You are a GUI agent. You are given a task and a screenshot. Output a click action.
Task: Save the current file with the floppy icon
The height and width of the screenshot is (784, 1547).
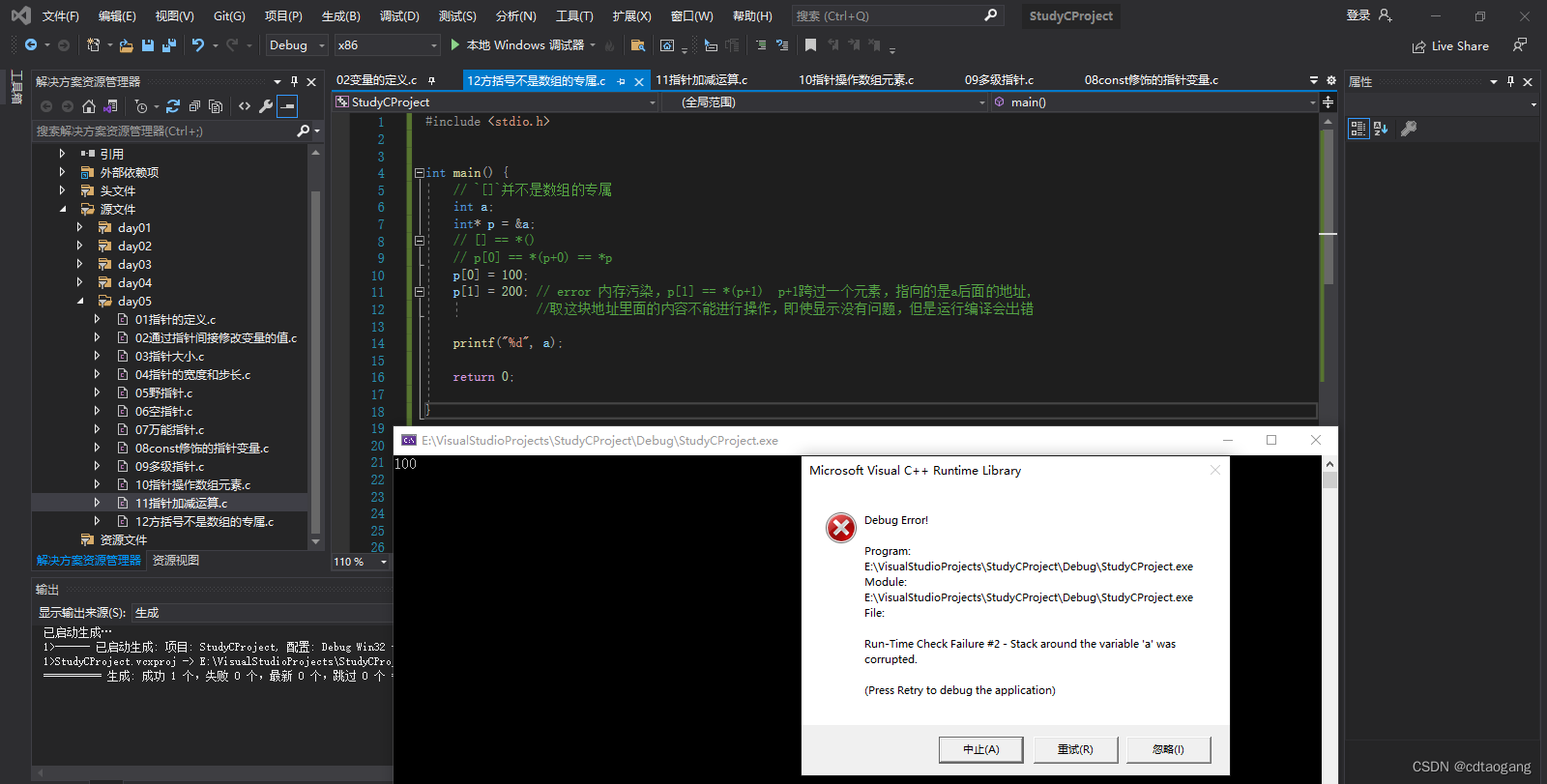[148, 45]
